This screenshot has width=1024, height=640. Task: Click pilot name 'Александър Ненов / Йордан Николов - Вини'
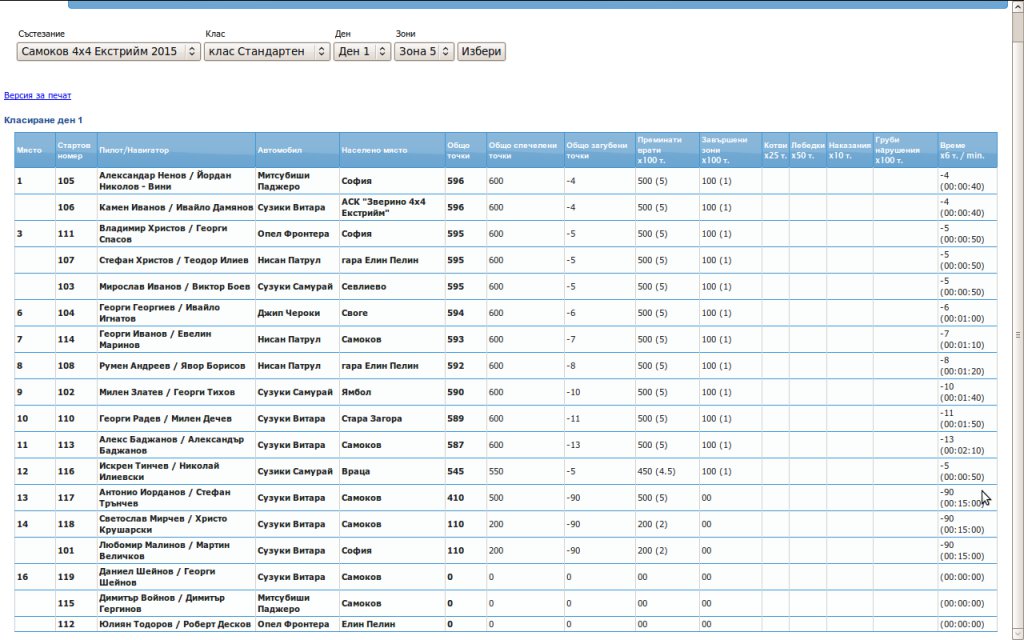coord(165,181)
